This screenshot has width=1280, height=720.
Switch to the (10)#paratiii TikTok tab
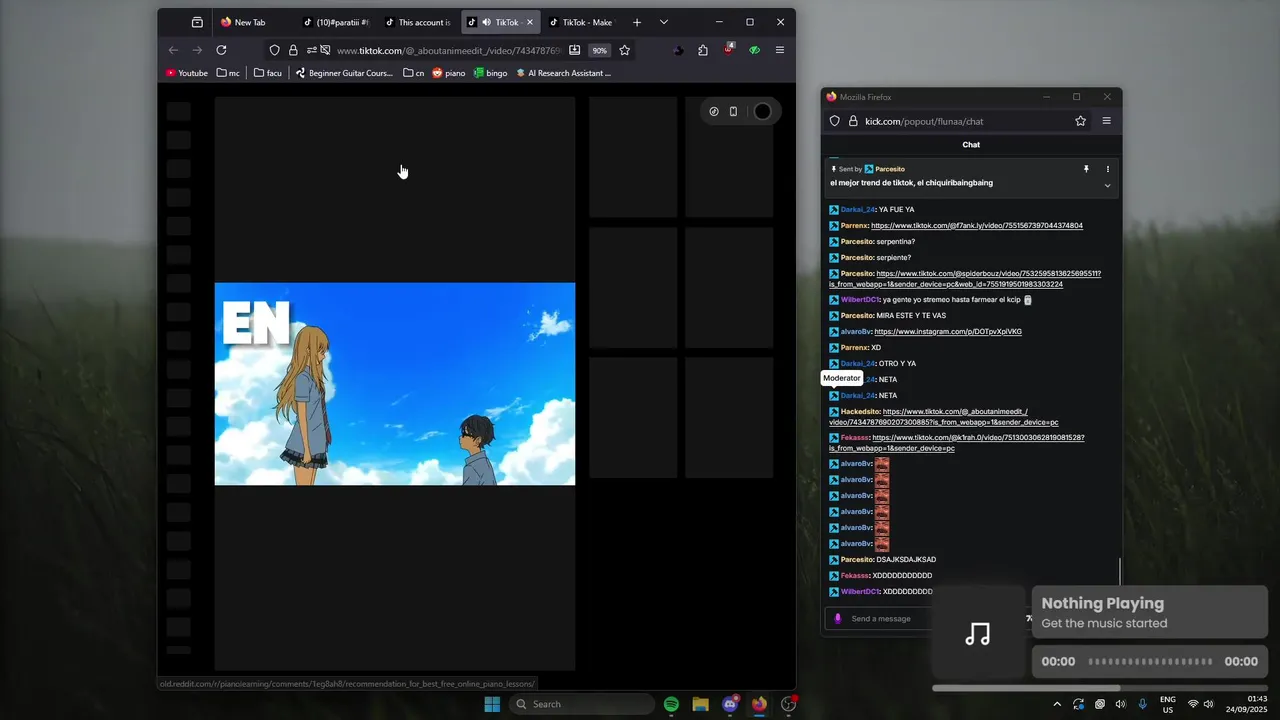337,22
